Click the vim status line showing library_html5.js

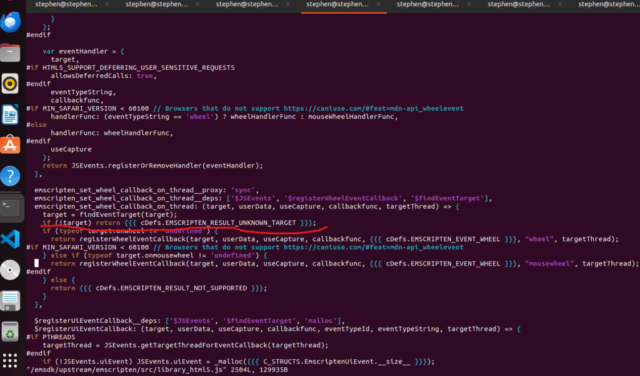(x=157, y=370)
